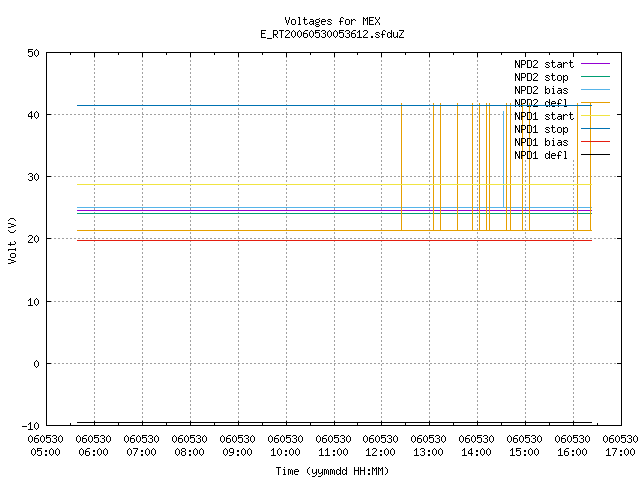This screenshot has height=480, width=640.
Task: Click the 'NPD2 defl' legend label
Action: click(541, 103)
